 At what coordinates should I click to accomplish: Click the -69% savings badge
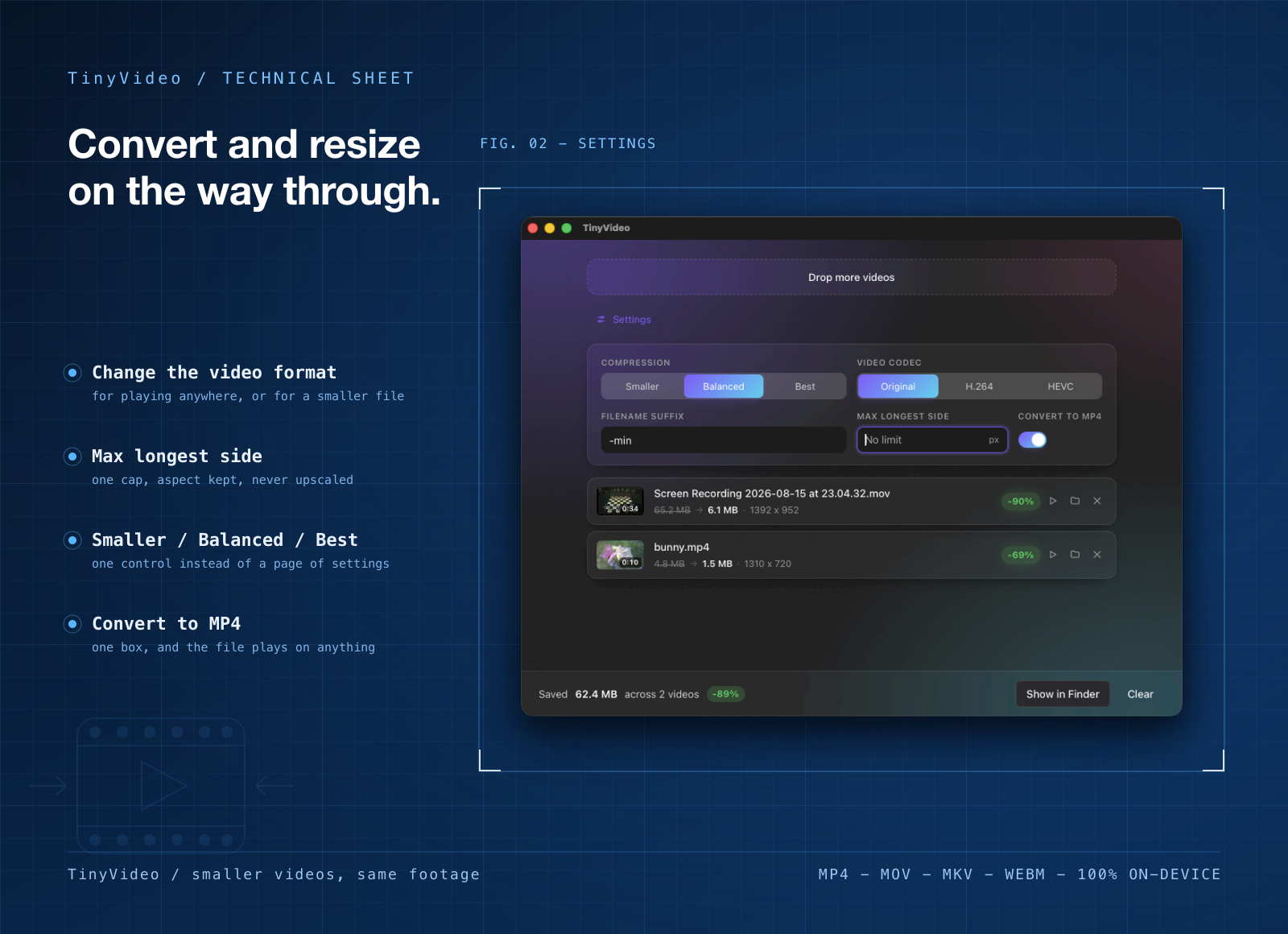click(1021, 556)
